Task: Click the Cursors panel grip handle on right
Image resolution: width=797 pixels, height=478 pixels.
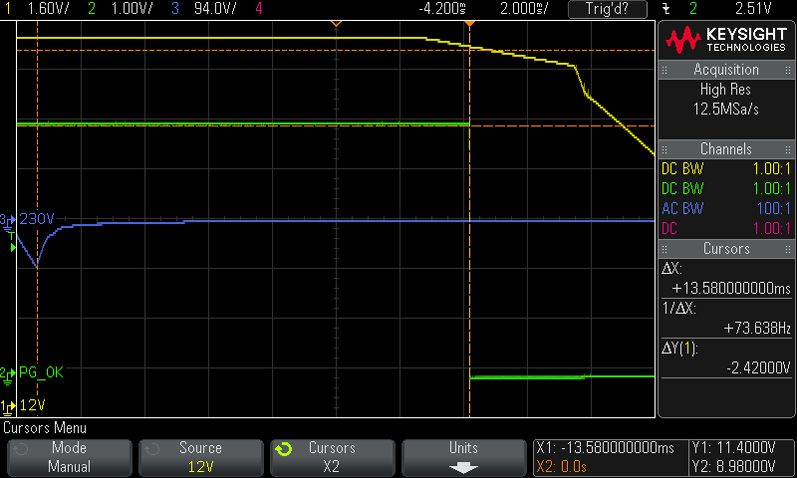Action: [787, 249]
